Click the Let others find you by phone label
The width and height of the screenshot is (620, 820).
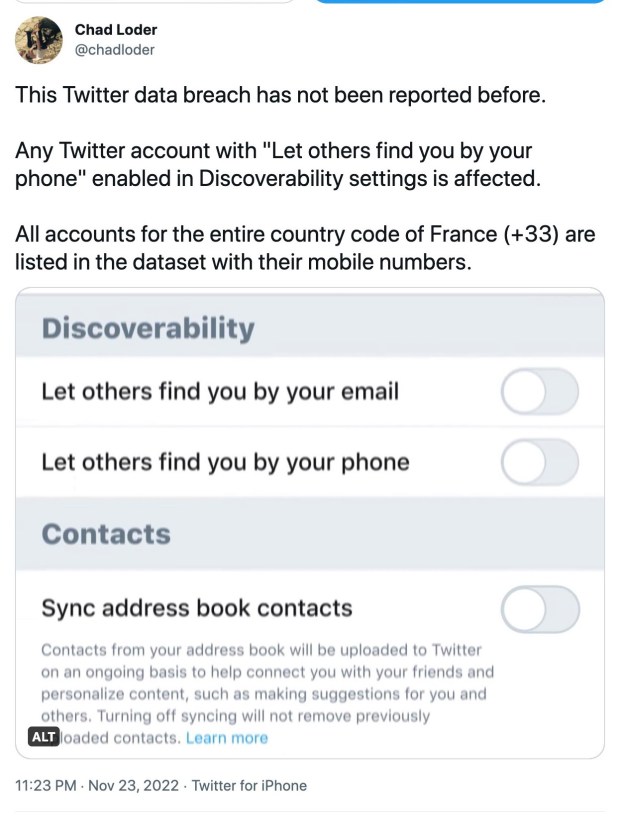tap(225, 462)
